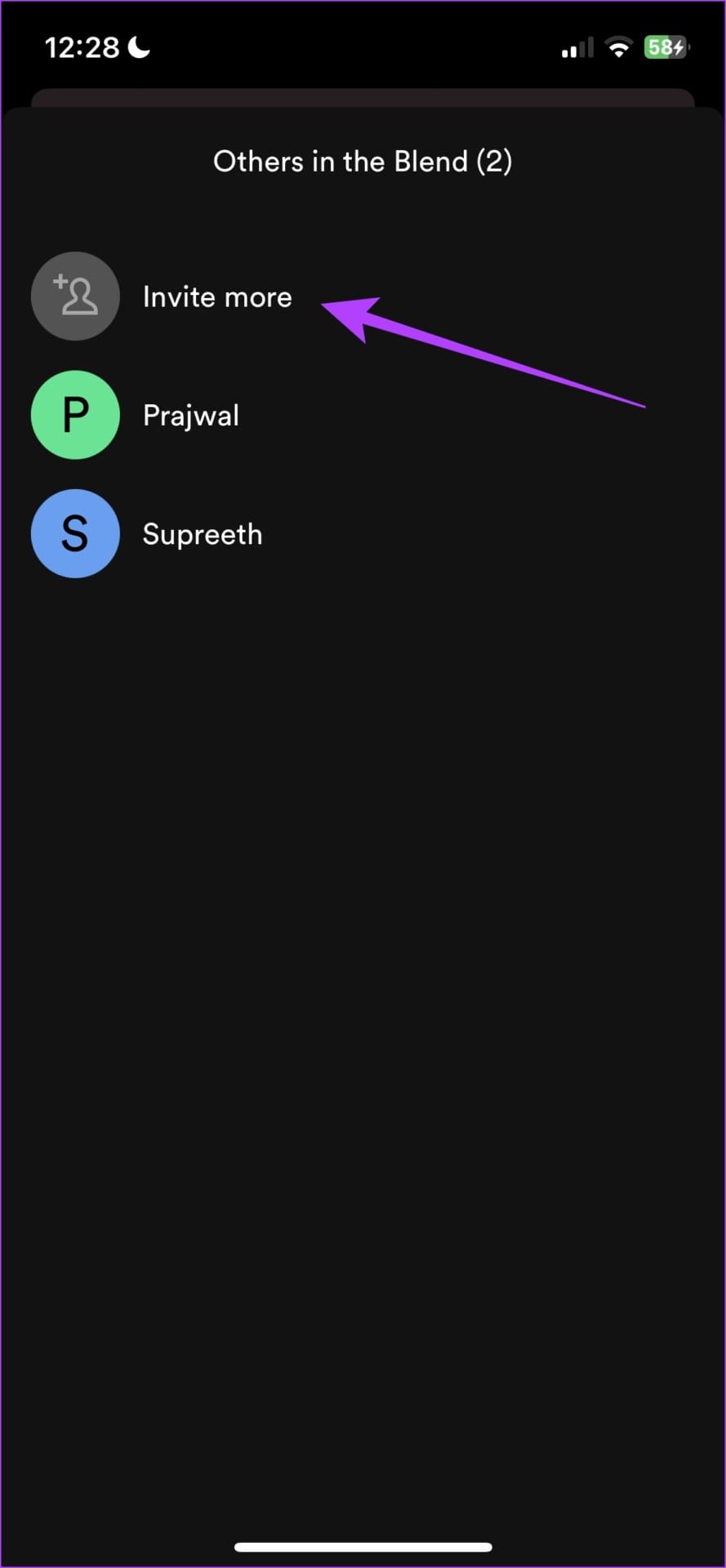The width and height of the screenshot is (726, 1568).
Task: Tap the Others in the Blend title
Action: tap(363, 161)
